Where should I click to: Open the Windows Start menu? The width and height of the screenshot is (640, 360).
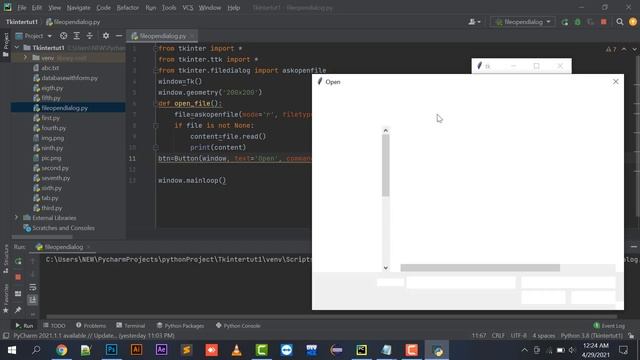coord(11,350)
